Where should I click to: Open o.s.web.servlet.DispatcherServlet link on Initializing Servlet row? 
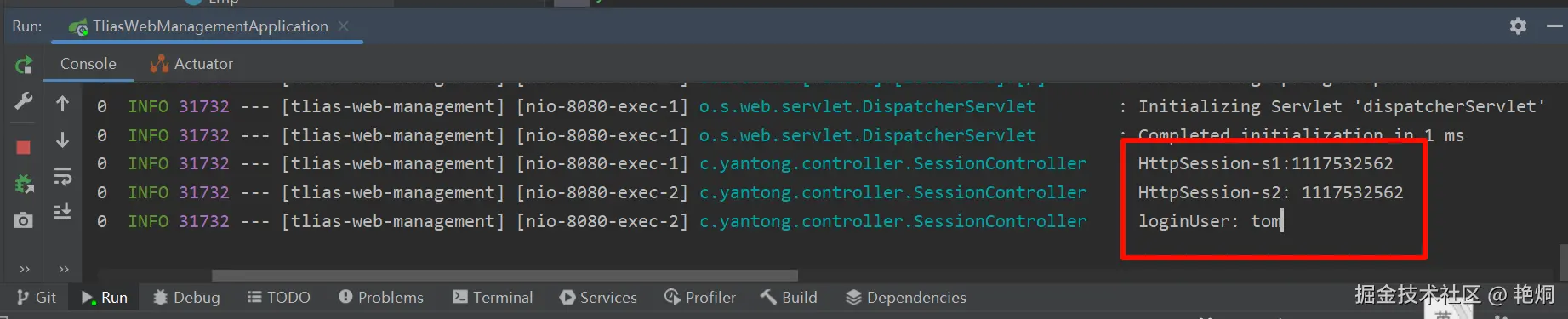[867, 106]
